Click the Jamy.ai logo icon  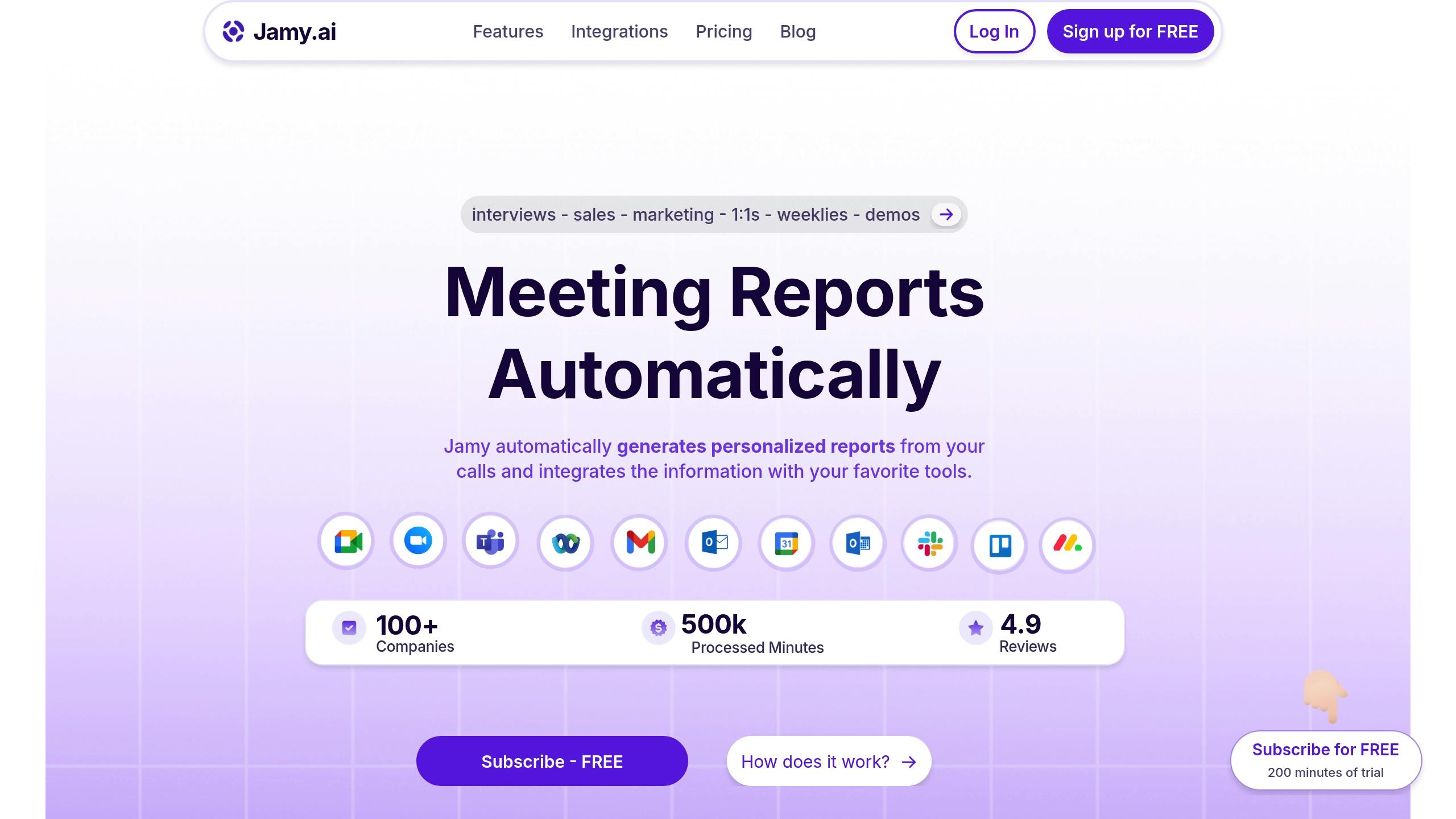pos(233,31)
